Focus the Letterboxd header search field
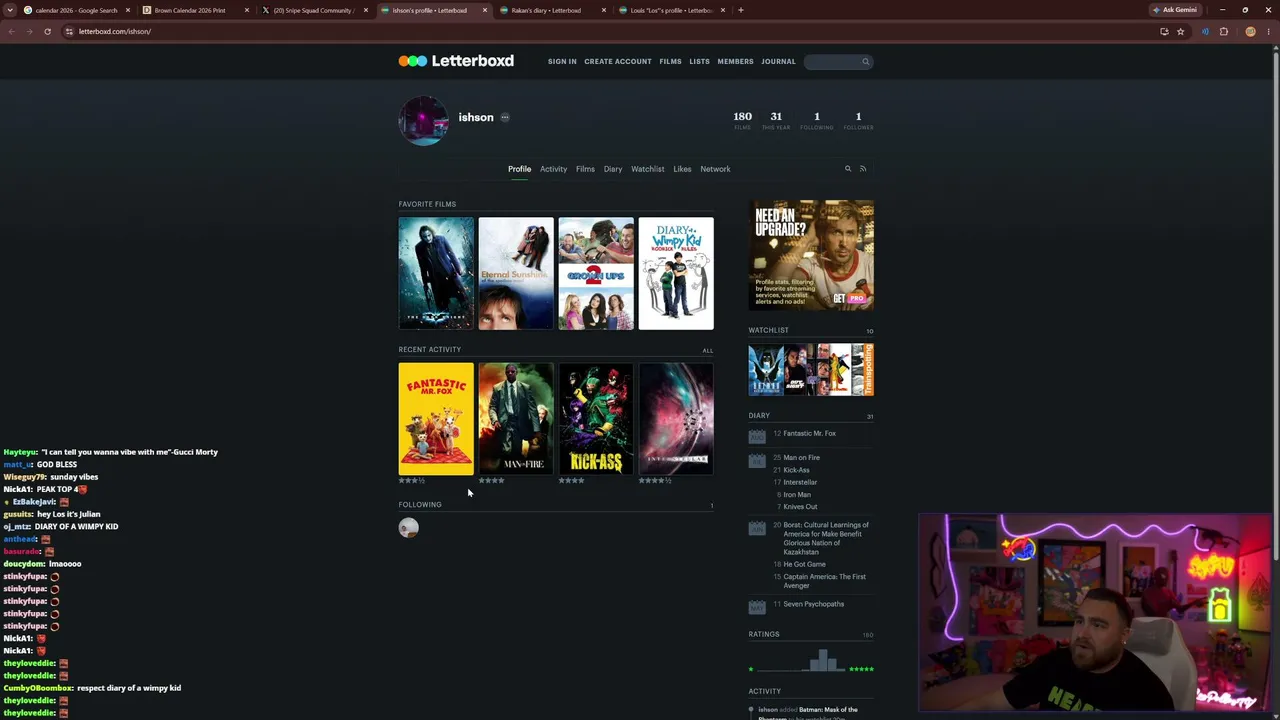The width and height of the screenshot is (1280, 720). pos(838,62)
